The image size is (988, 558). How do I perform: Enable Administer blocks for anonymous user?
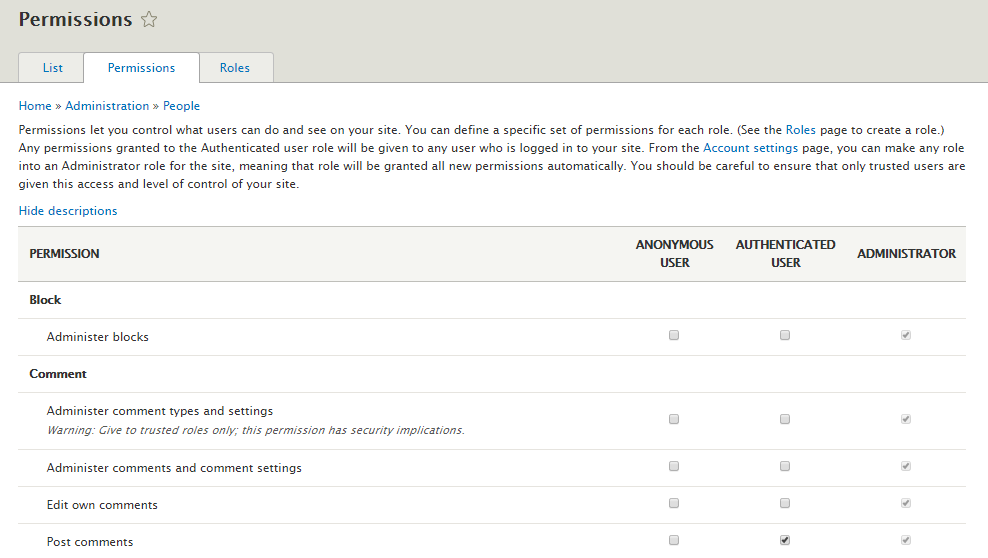click(x=674, y=335)
